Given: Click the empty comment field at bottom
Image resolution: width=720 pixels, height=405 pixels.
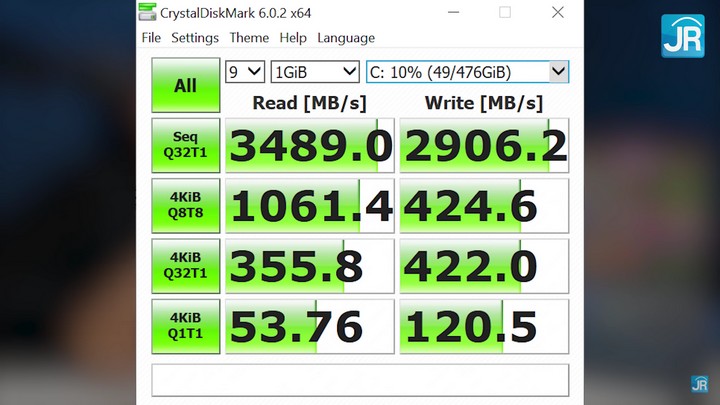Looking at the screenshot, I should click(x=360, y=380).
